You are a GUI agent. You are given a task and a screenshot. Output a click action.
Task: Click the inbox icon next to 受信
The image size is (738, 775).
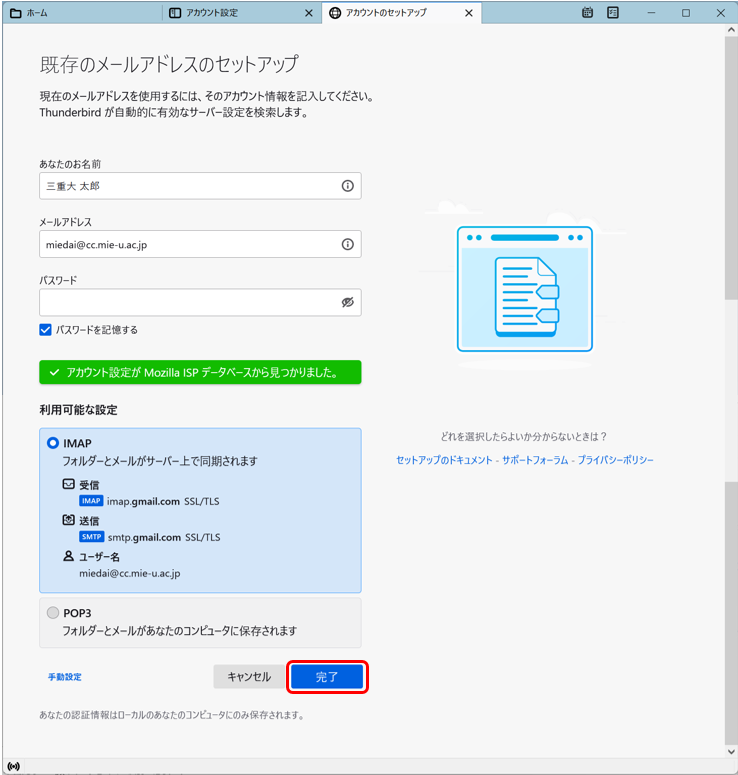point(69,484)
